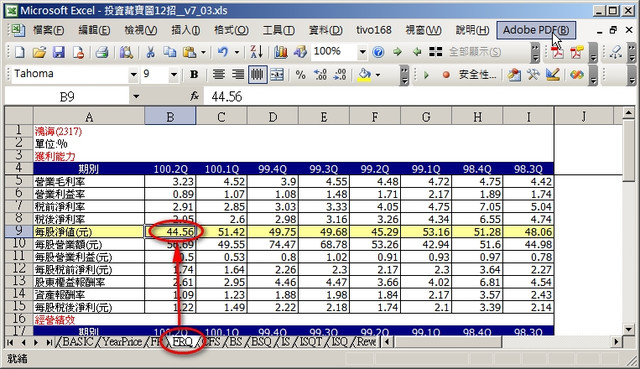
Task: Undo the last action
Action: pos(223,52)
